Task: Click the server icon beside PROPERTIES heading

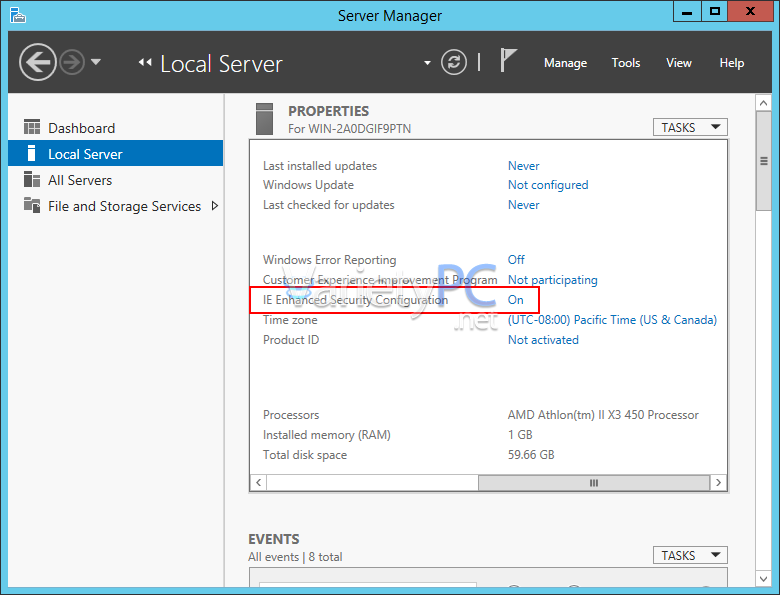Action: (265, 119)
